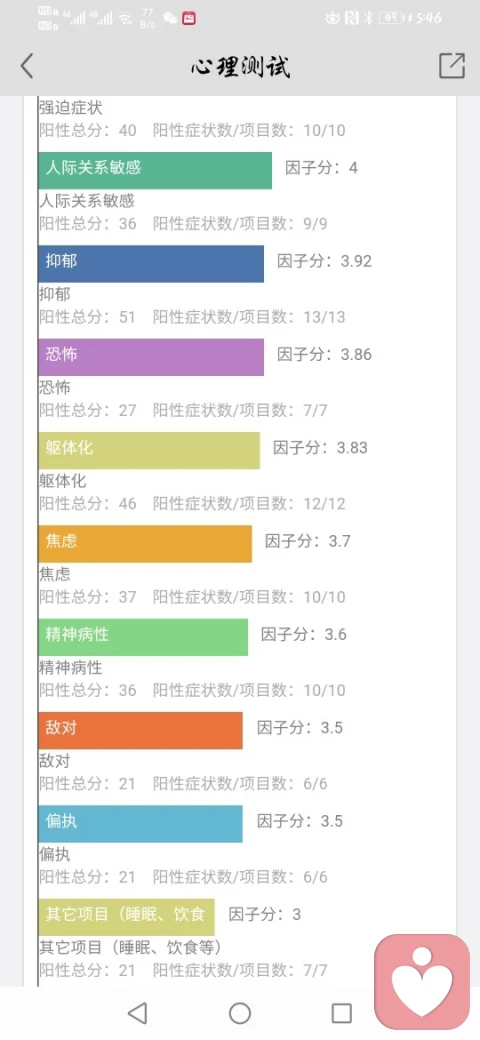Screen dimensions: 480x1040
Task: Tap the Wi-Fi icon in status bar
Action: point(125,19)
